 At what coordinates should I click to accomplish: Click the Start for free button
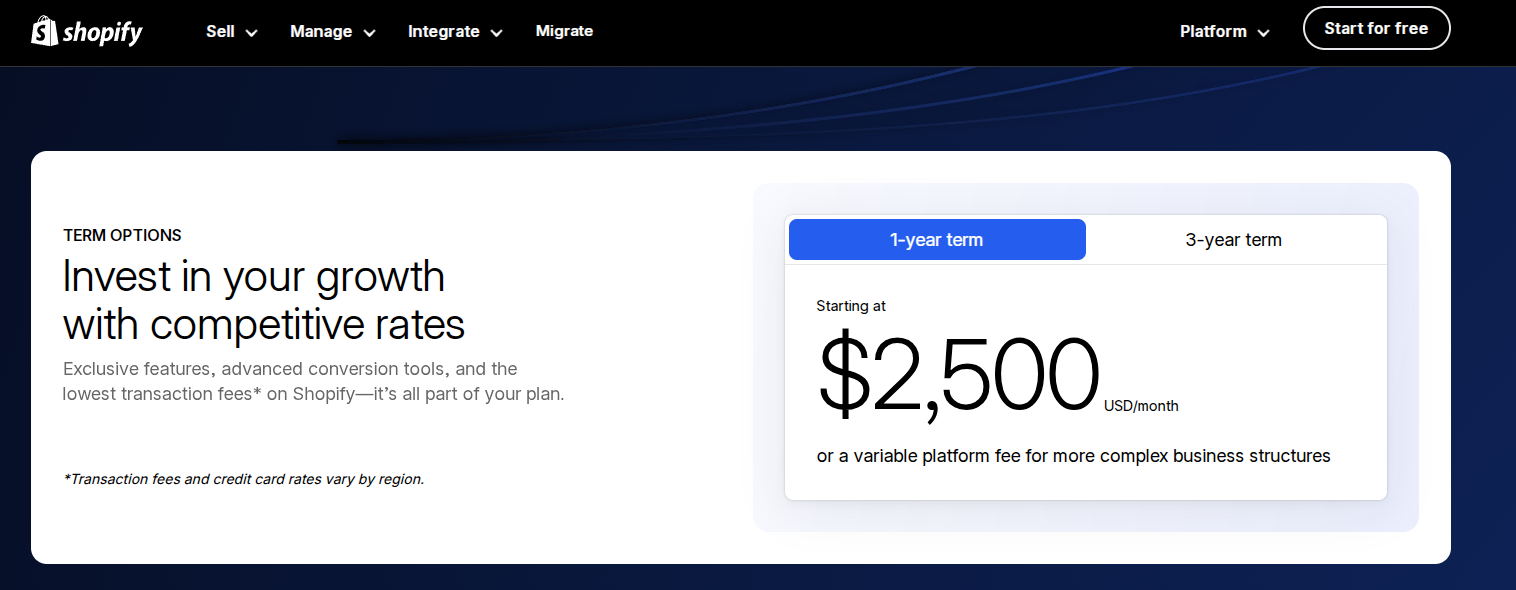click(1376, 28)
